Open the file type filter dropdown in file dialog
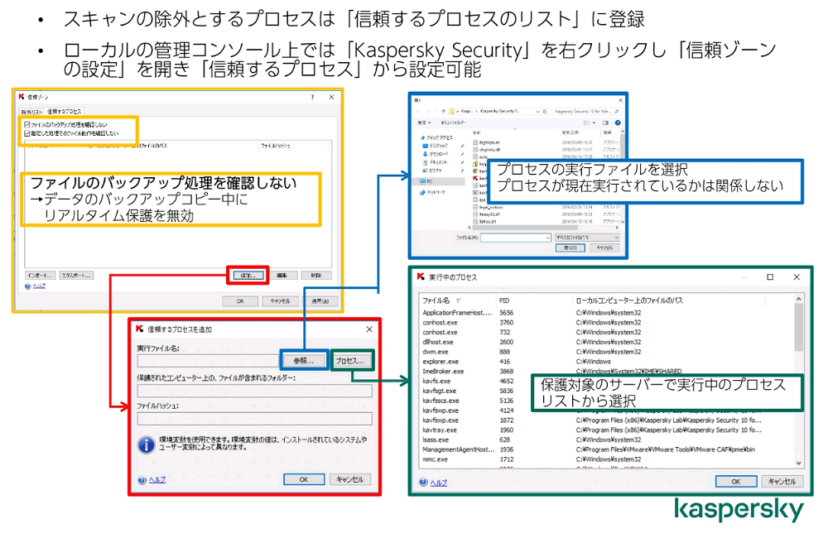The height and width of the screenshot is (538, 828). [587, 238]
